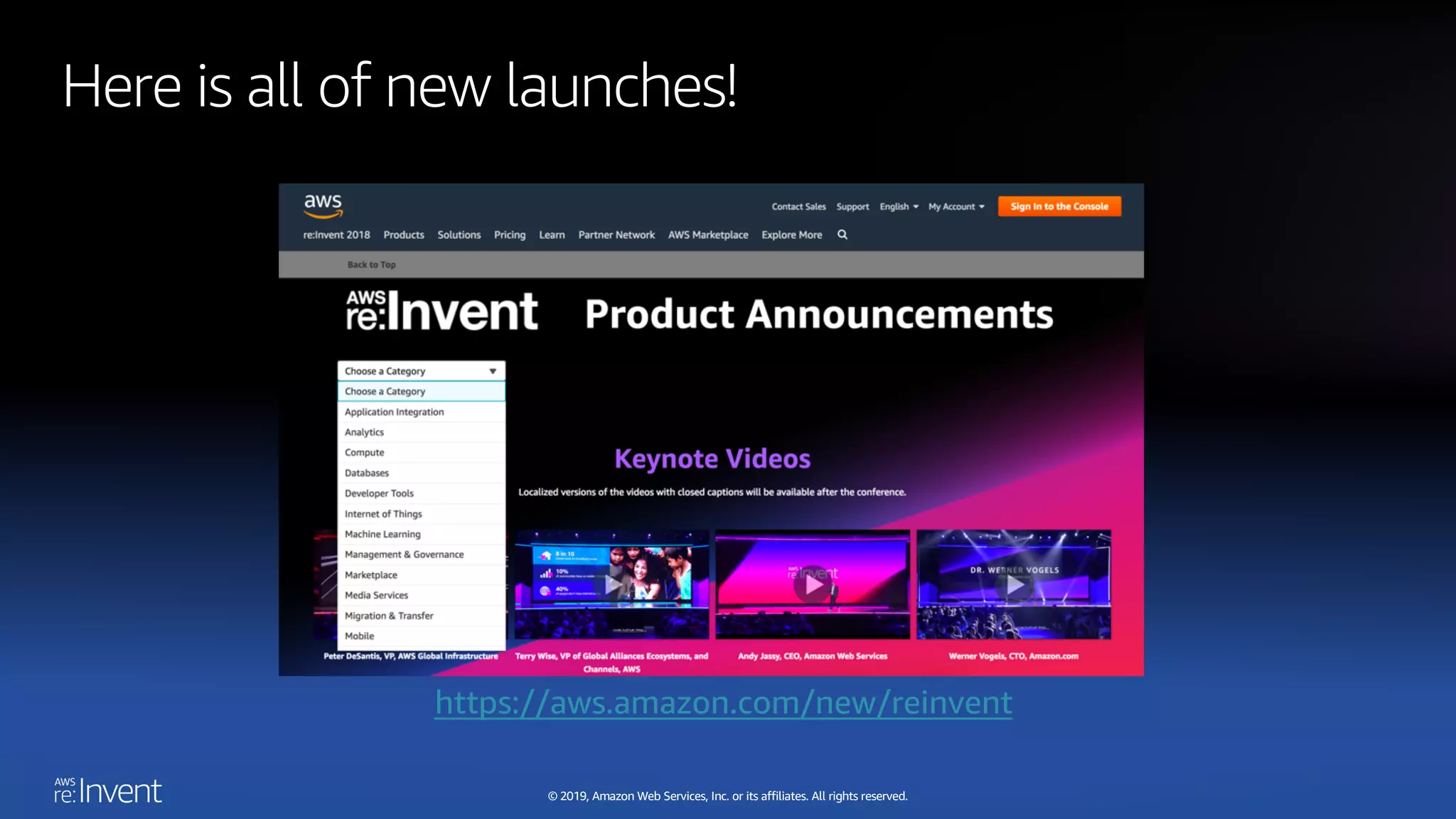Click the Keynote Videos heading
Image resolution: width=1456 pixels, height=819 pixels.
712,459
